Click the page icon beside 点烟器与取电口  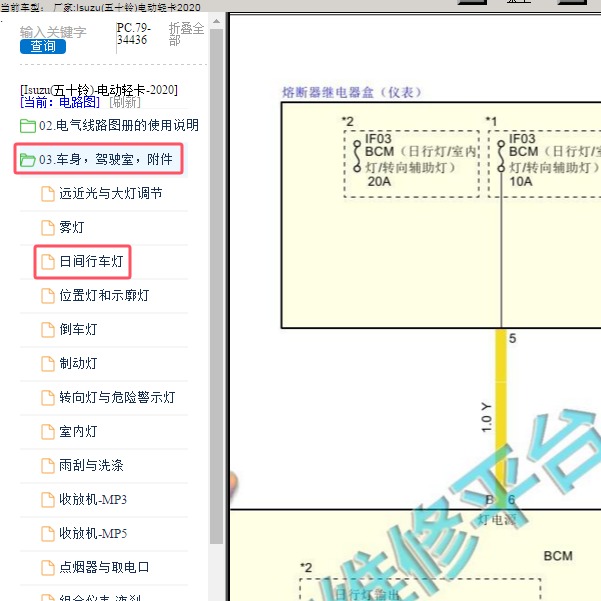point(47,568)
